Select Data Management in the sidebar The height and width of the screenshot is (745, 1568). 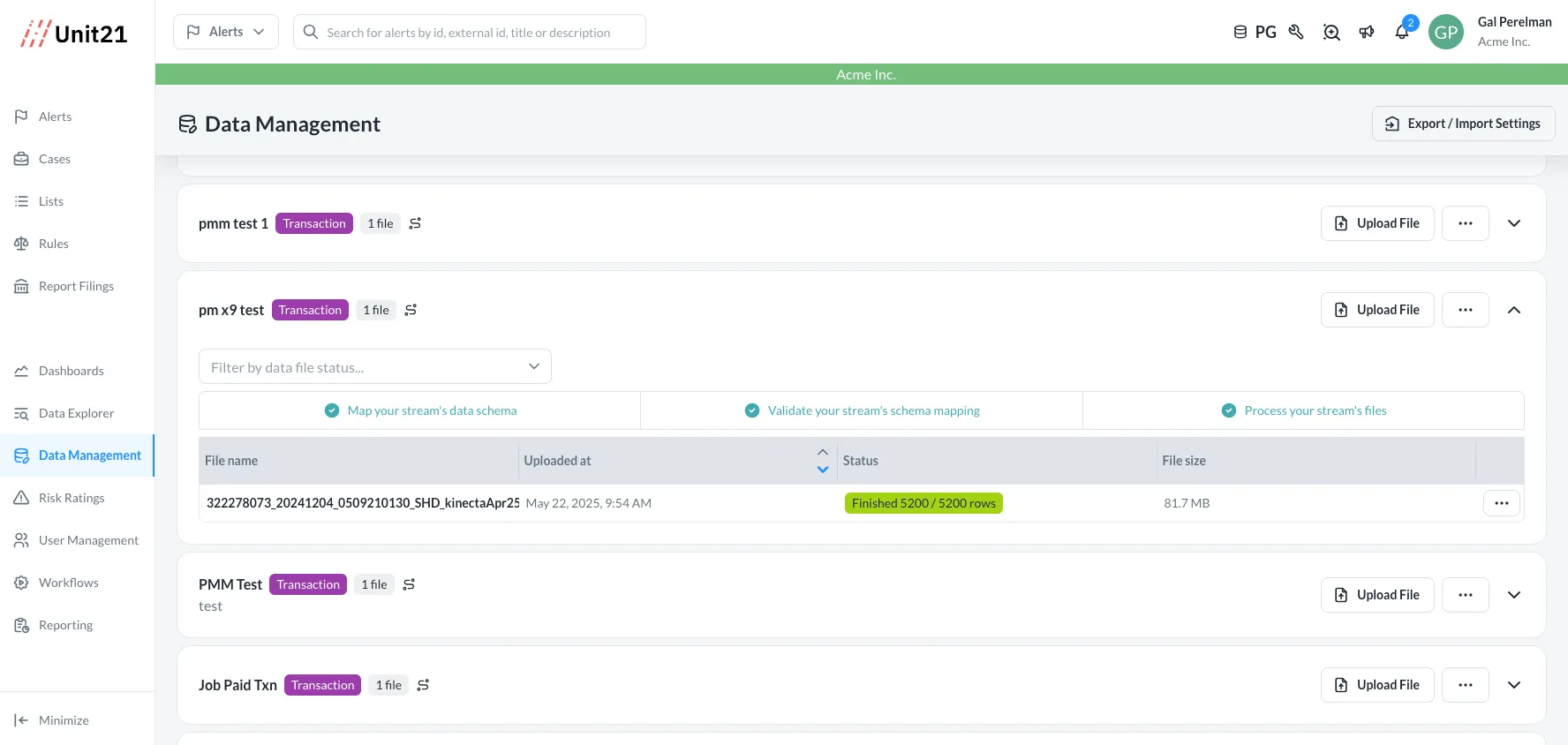click(77, 455)
